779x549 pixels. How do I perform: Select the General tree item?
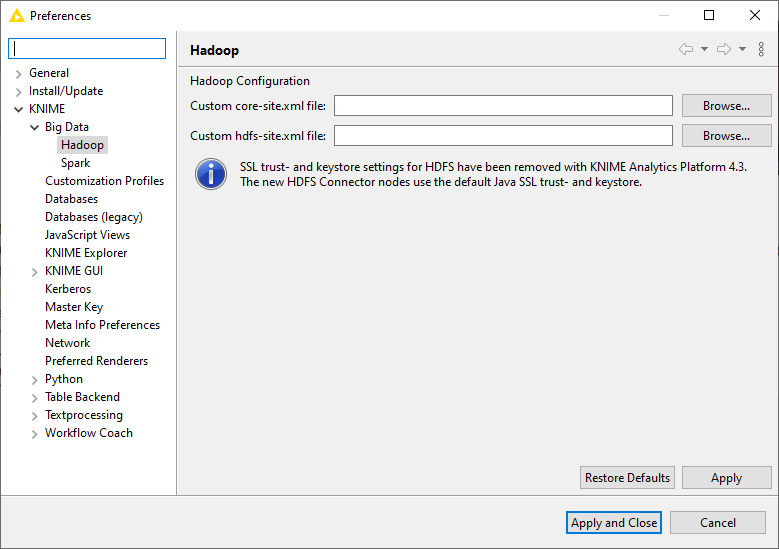pos(49,73)
